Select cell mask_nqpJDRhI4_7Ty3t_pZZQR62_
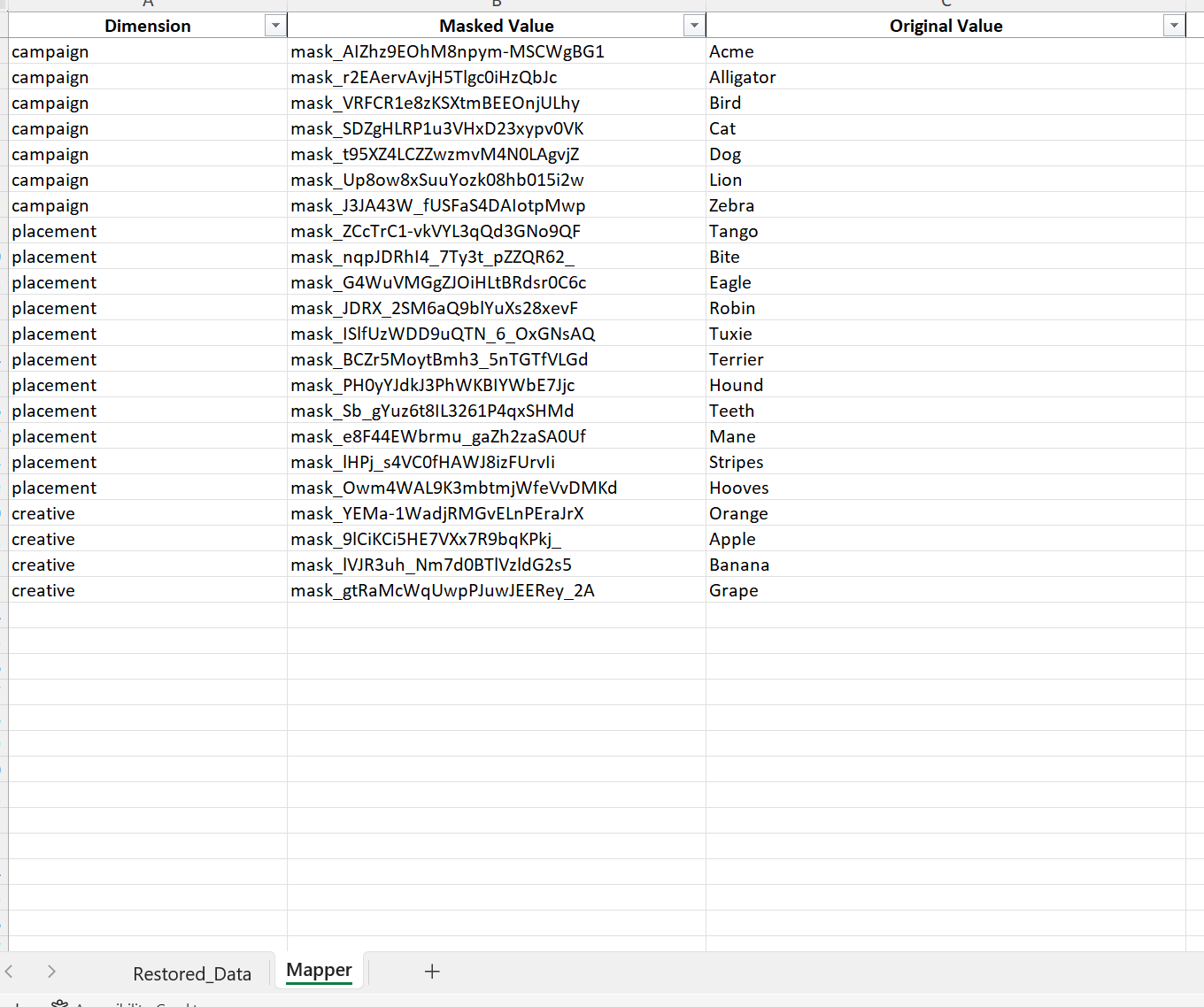Viewport: 1204px width, 1007px height. tap(497, 257)
